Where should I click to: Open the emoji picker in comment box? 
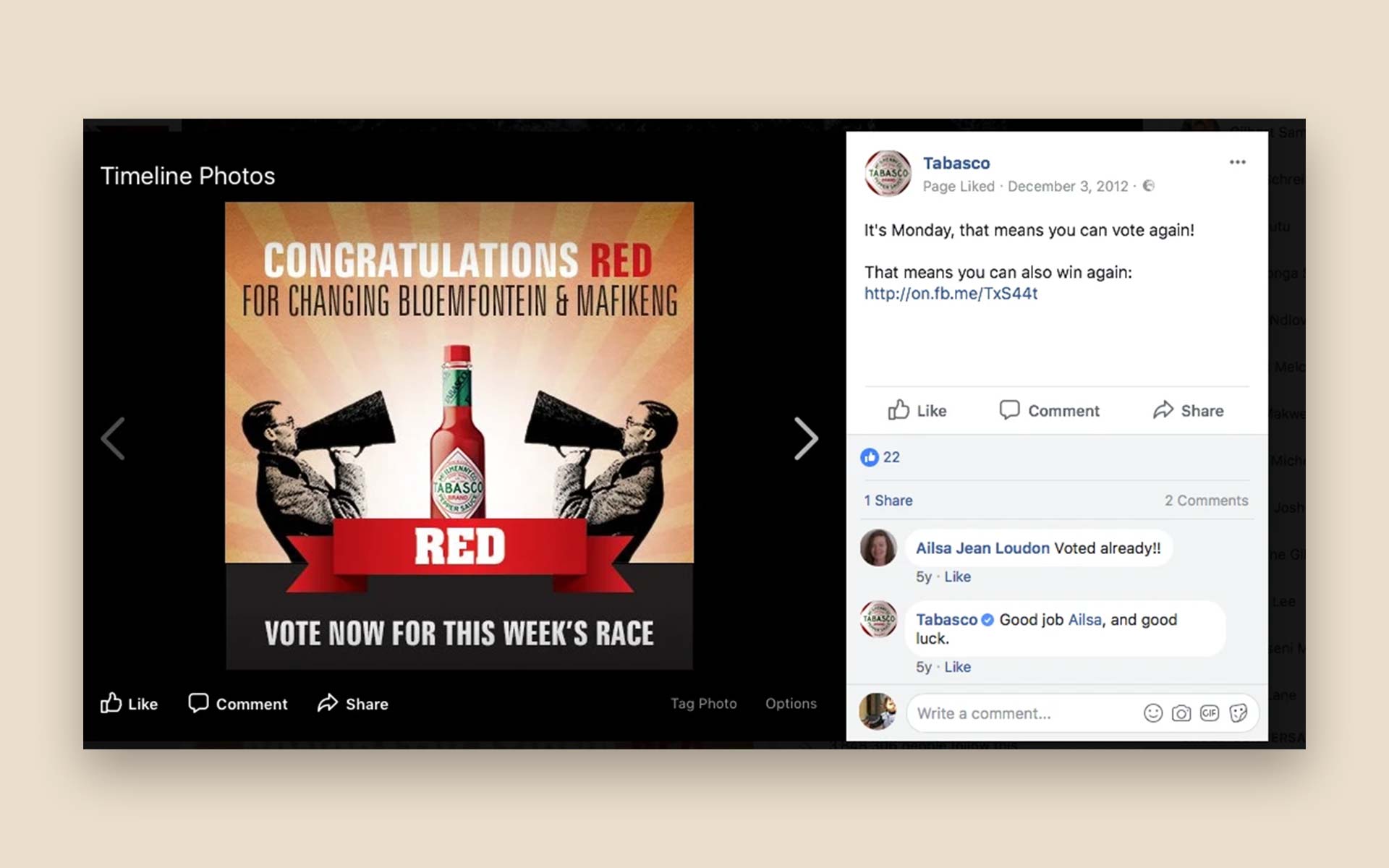(1152, 713)
